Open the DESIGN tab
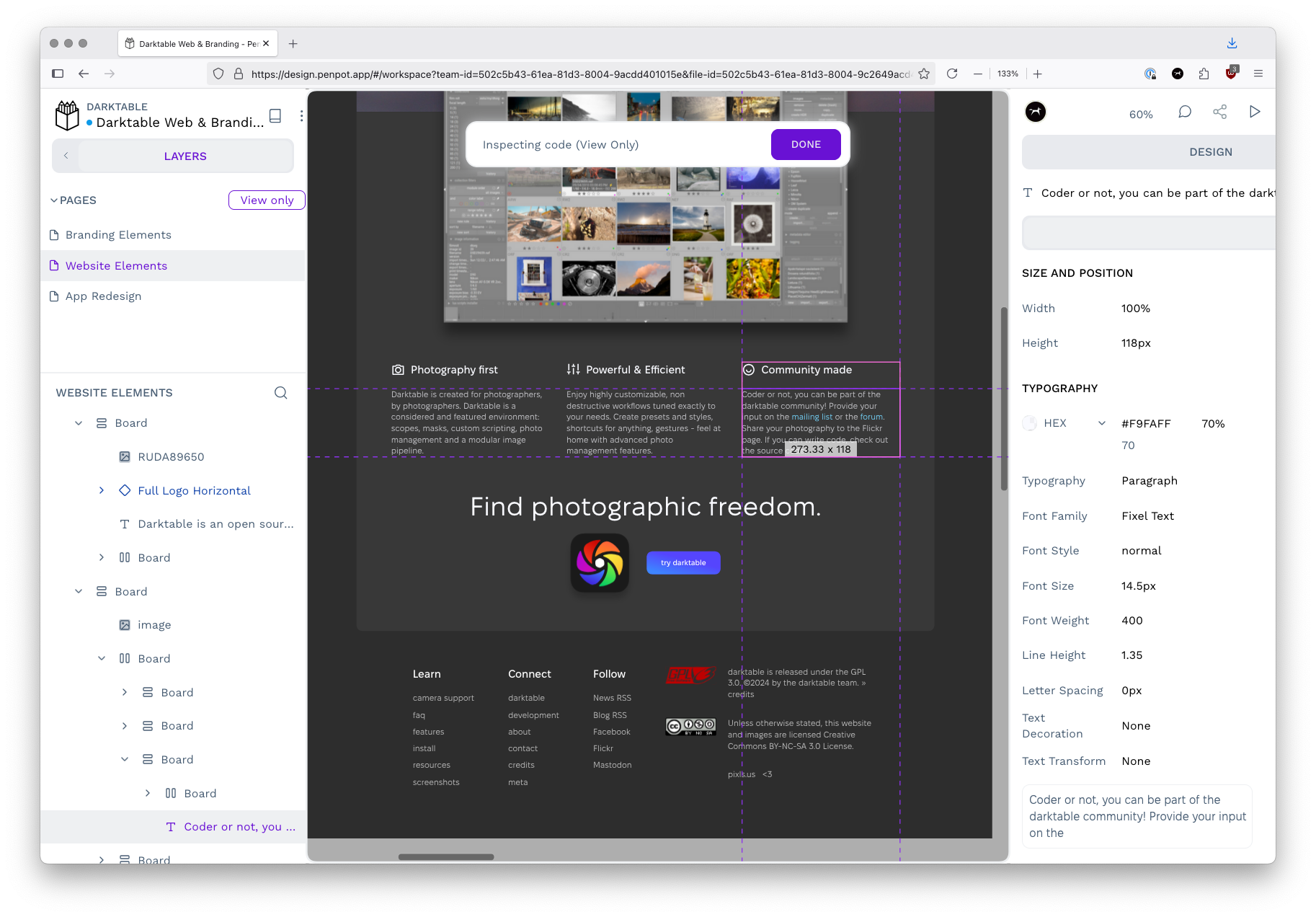 1210,152
